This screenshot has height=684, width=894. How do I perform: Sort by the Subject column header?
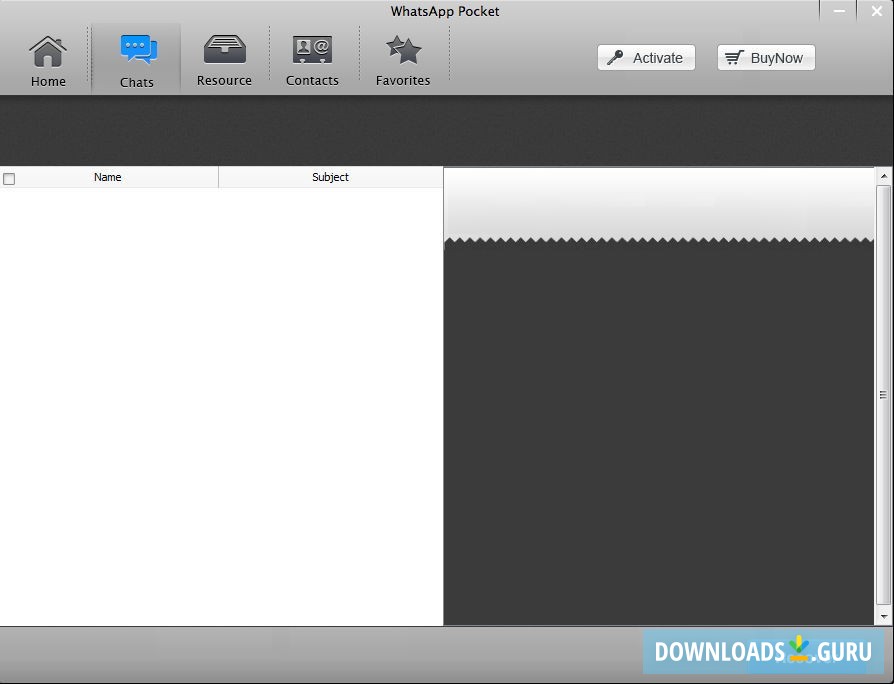coord(331,177)
